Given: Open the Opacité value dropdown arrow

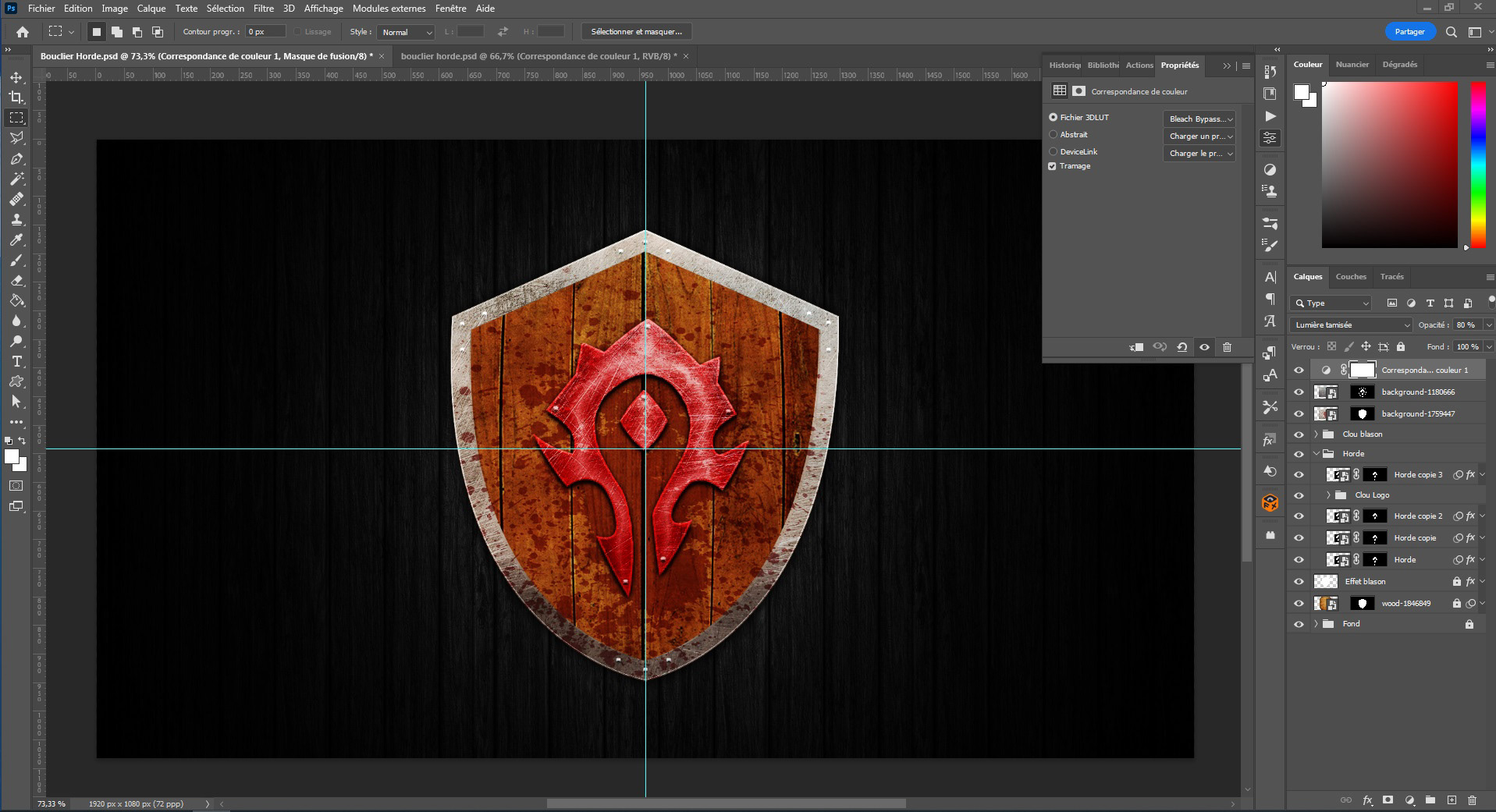Looking at the screenshot, I should (x=1488, y=325).
